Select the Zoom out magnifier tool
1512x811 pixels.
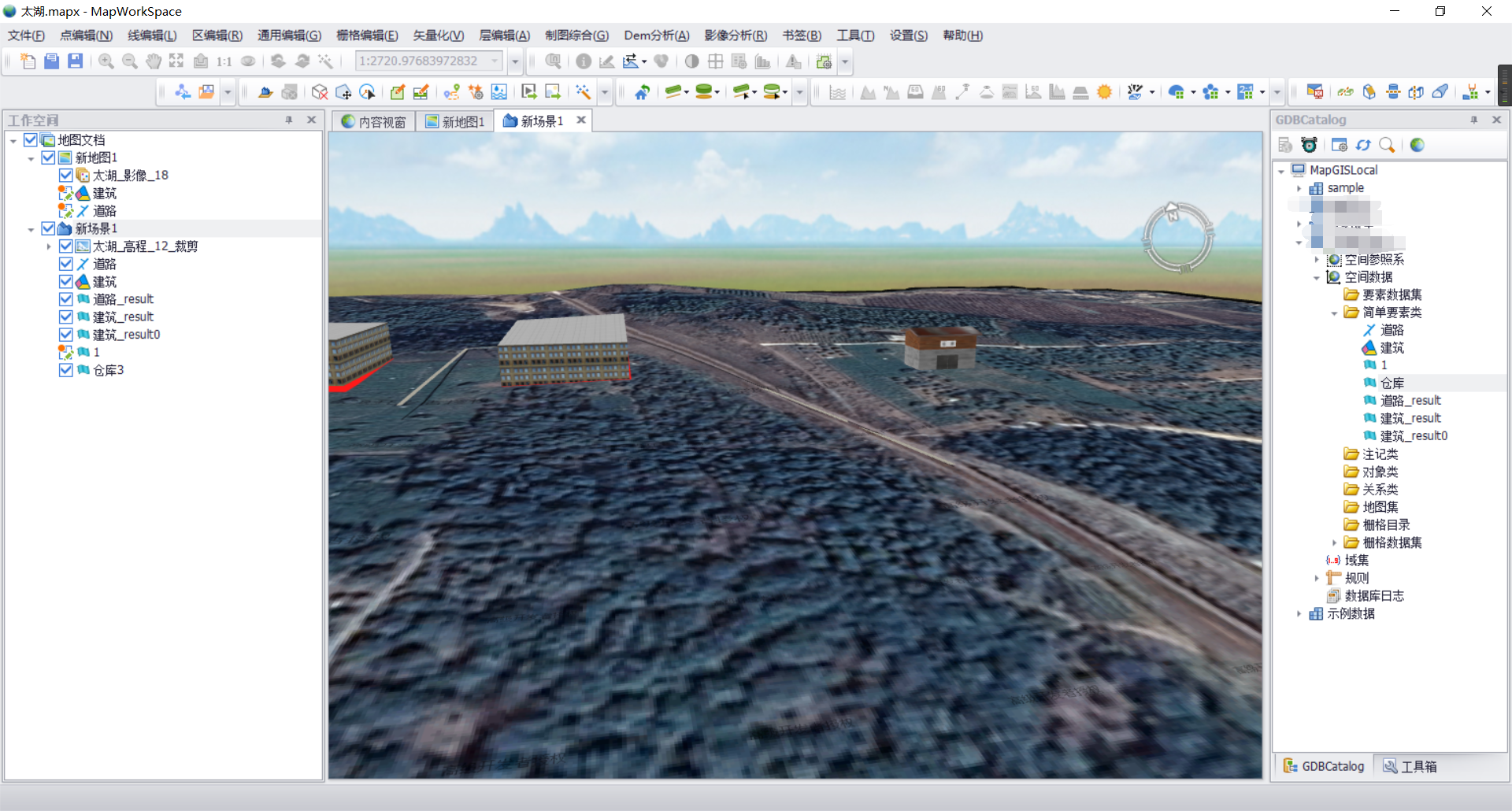coord(130,61)
